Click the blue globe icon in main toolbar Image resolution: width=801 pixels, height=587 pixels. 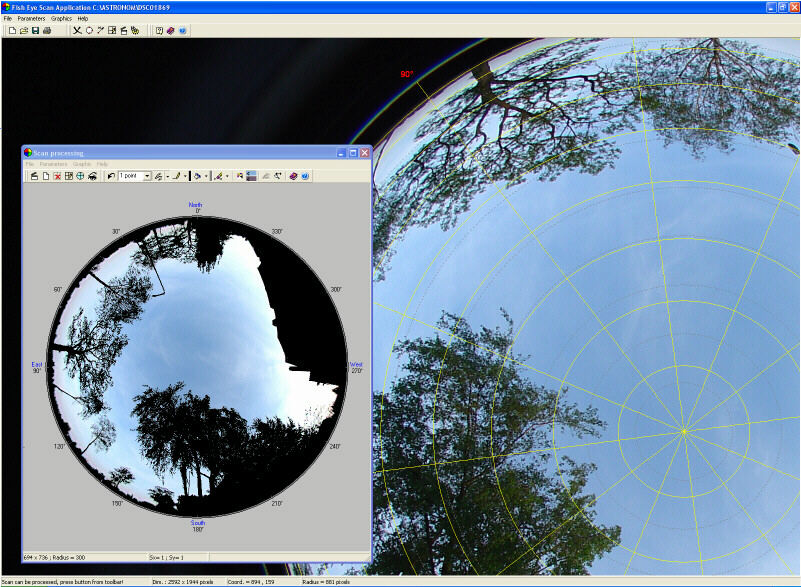tap(182, 31)
